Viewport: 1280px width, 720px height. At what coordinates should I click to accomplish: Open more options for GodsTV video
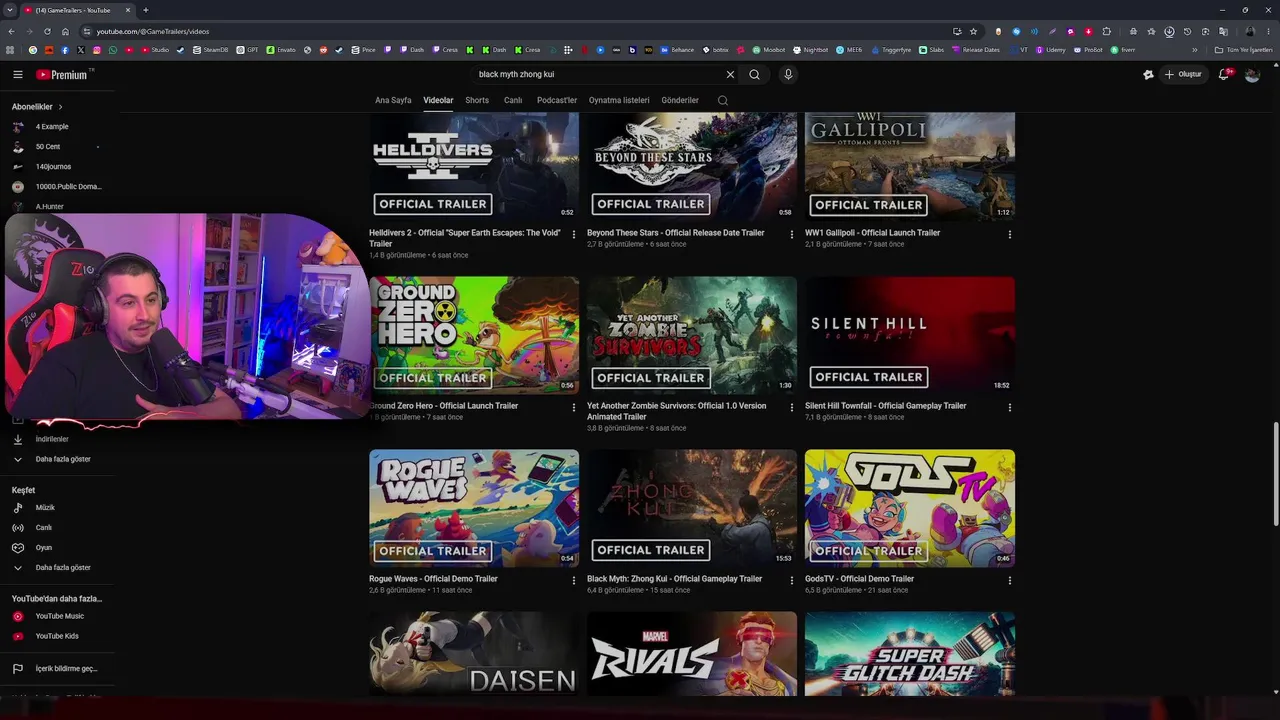click(1010, 581)
